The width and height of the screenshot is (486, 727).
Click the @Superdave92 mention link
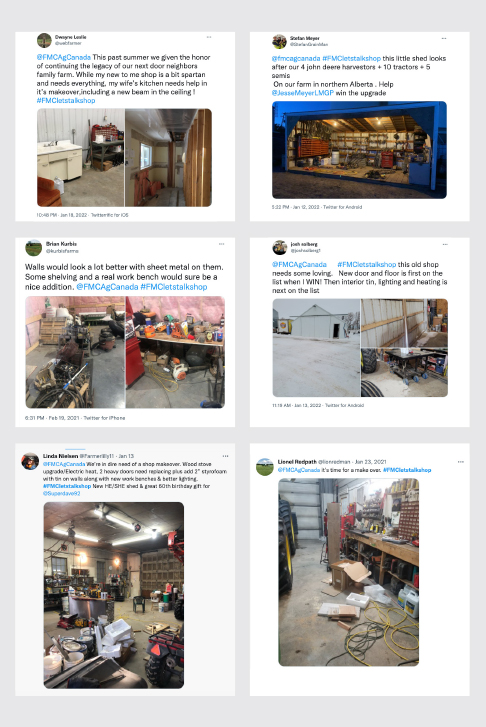point(62,493)
